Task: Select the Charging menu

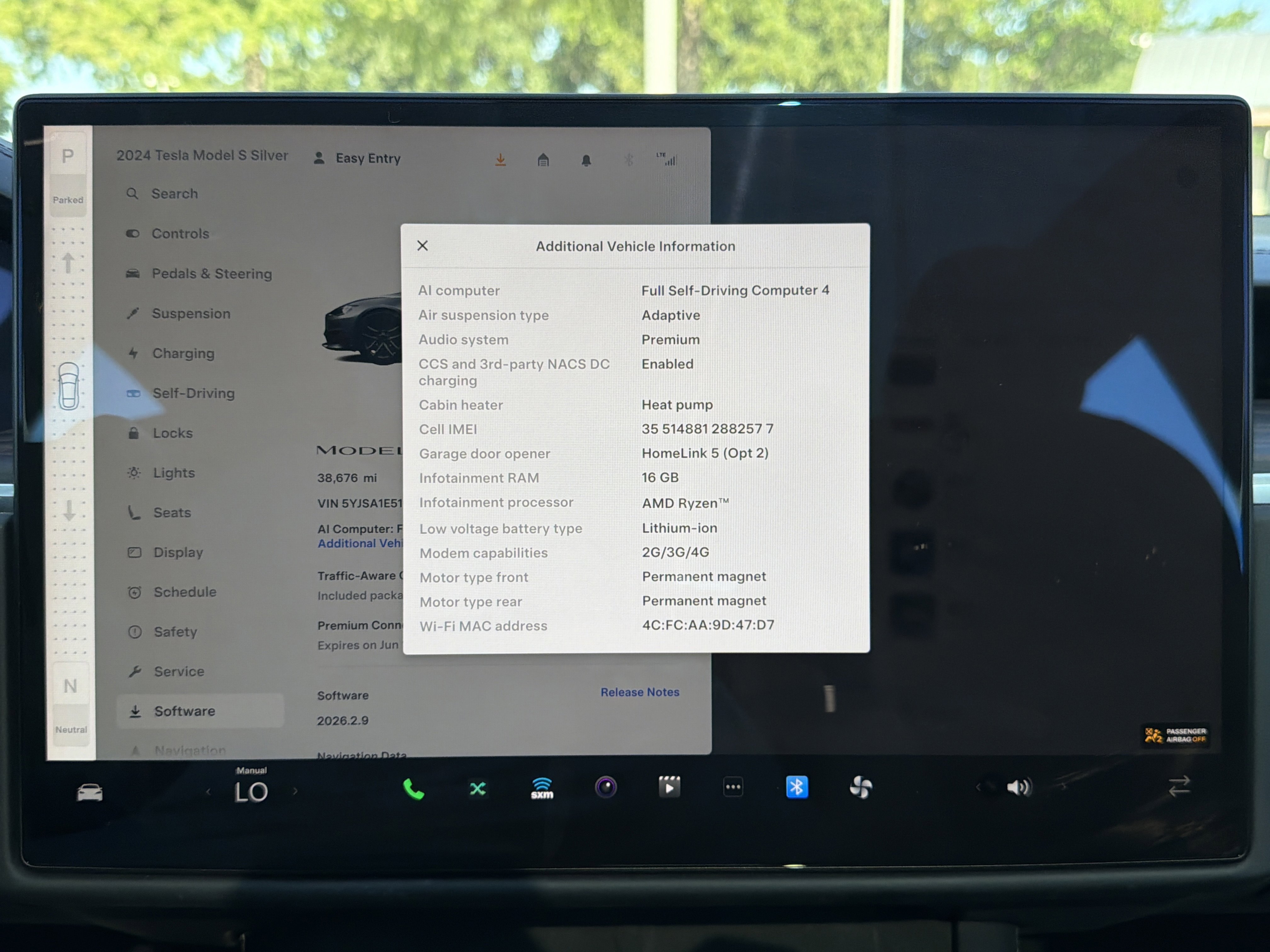Action: point(170,353)
